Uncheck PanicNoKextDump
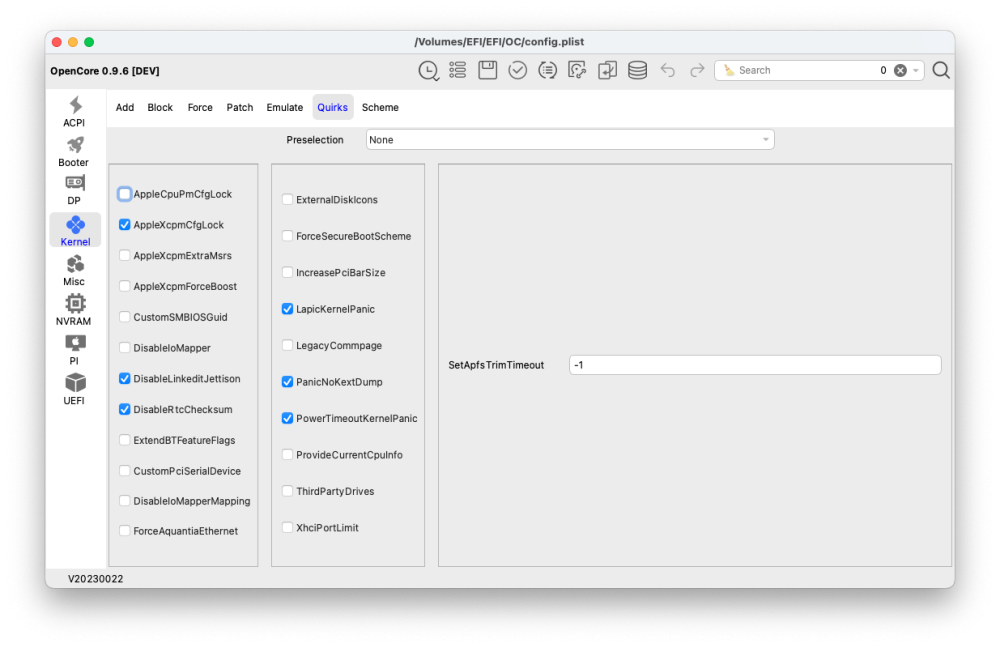Image resolution: width=1000 pixels, height=648 pixels. (x=287, y=381)
